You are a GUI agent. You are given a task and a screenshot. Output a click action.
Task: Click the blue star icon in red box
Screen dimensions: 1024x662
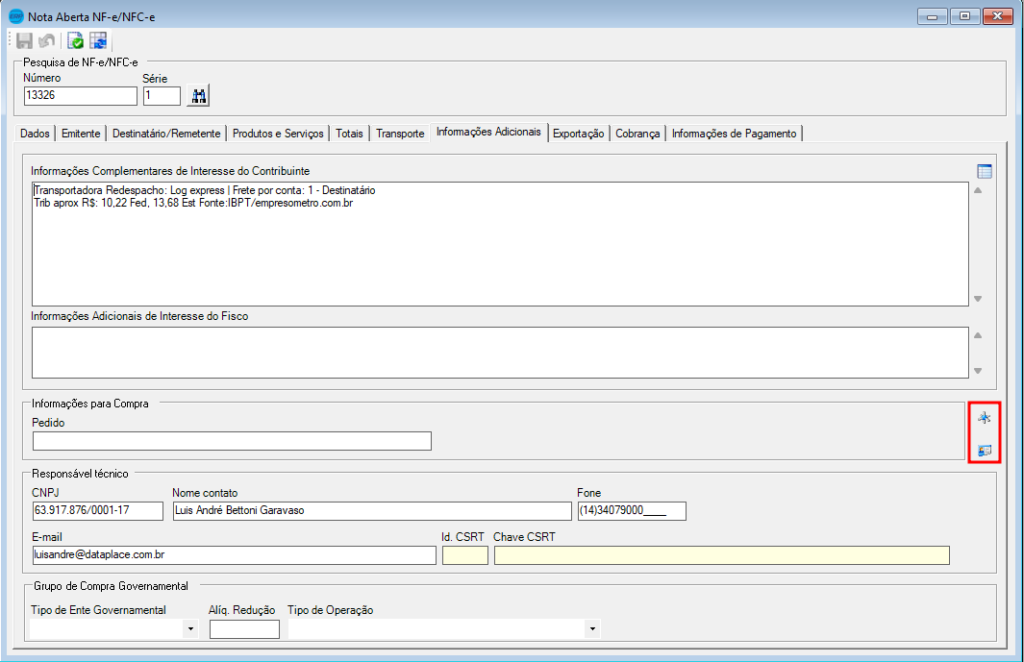tap(984, 418)
